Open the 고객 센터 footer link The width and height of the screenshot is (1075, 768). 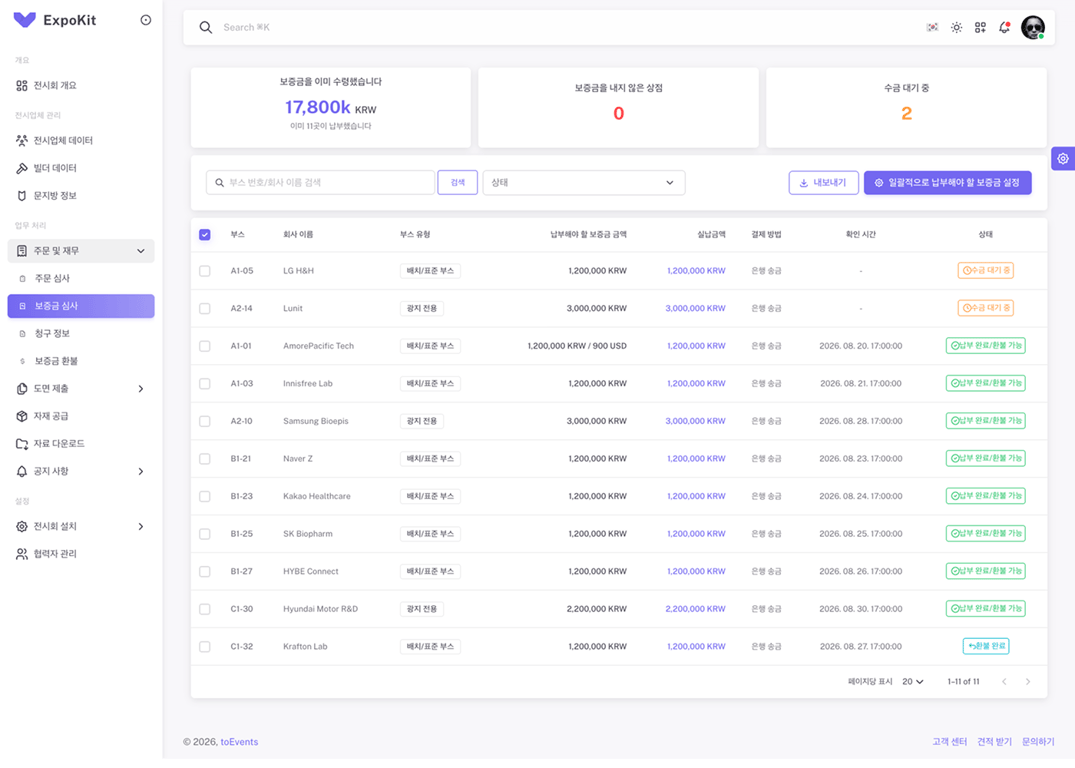point(950,742)
